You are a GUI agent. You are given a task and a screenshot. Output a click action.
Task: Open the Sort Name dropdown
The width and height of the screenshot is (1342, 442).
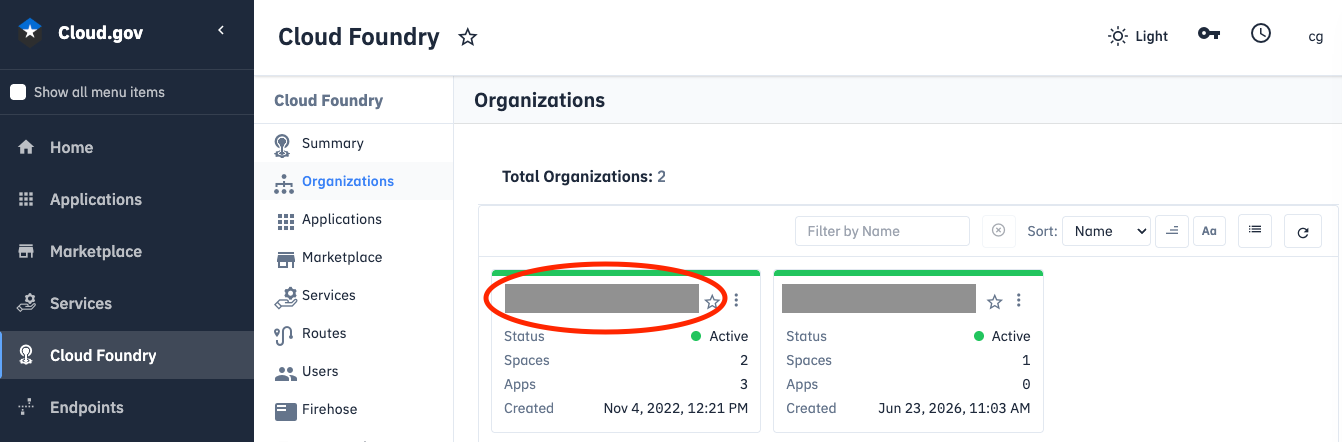tap(1106, 231)
